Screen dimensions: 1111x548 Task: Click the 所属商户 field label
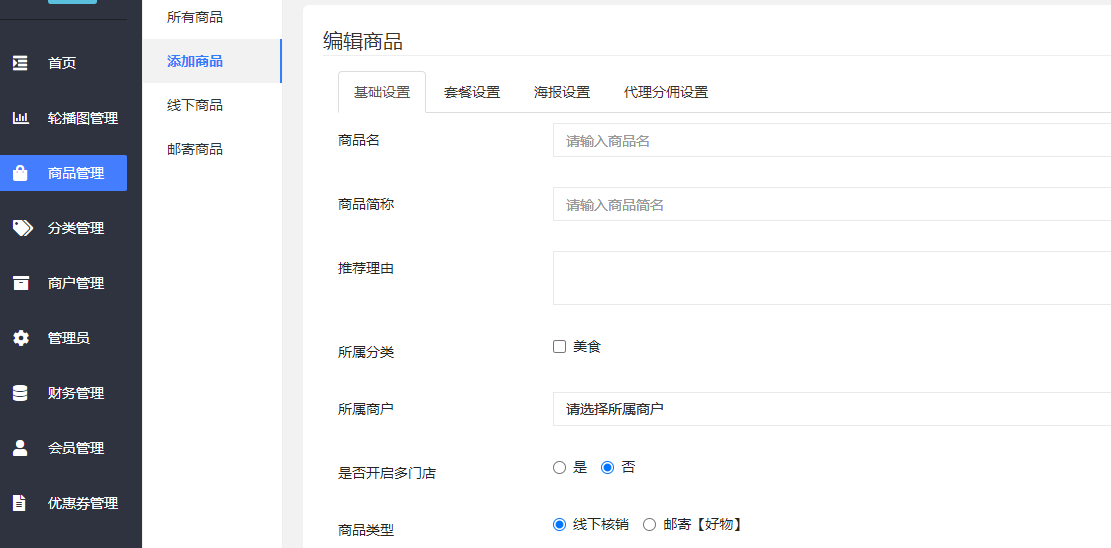pos(366,409)
